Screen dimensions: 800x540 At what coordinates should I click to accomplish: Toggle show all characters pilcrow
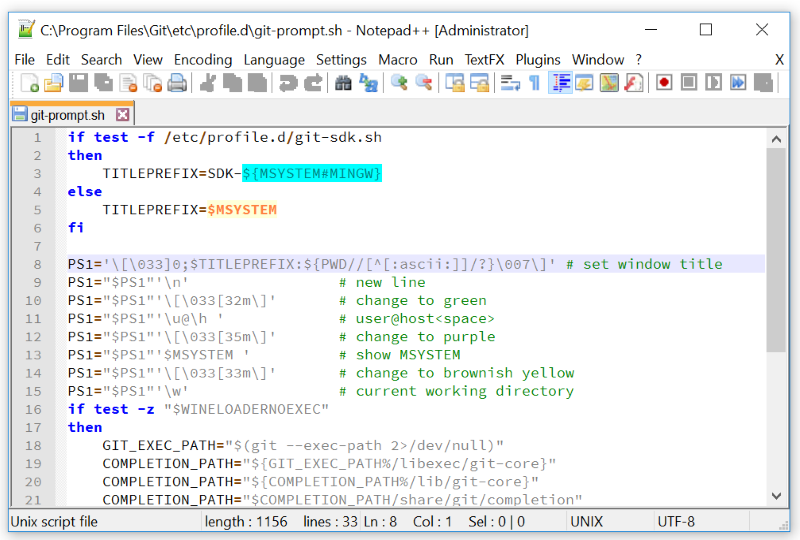535,83
